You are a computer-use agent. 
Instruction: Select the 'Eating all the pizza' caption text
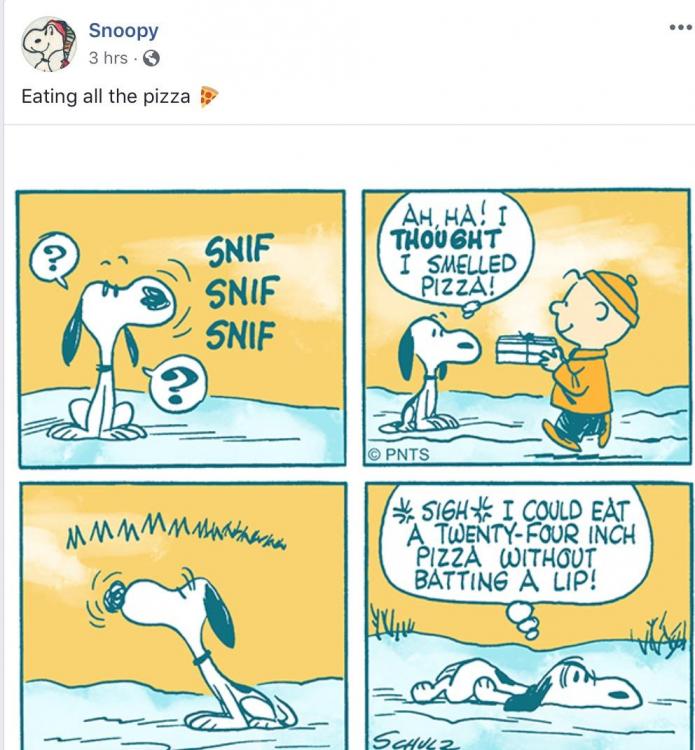coord(106,96)
